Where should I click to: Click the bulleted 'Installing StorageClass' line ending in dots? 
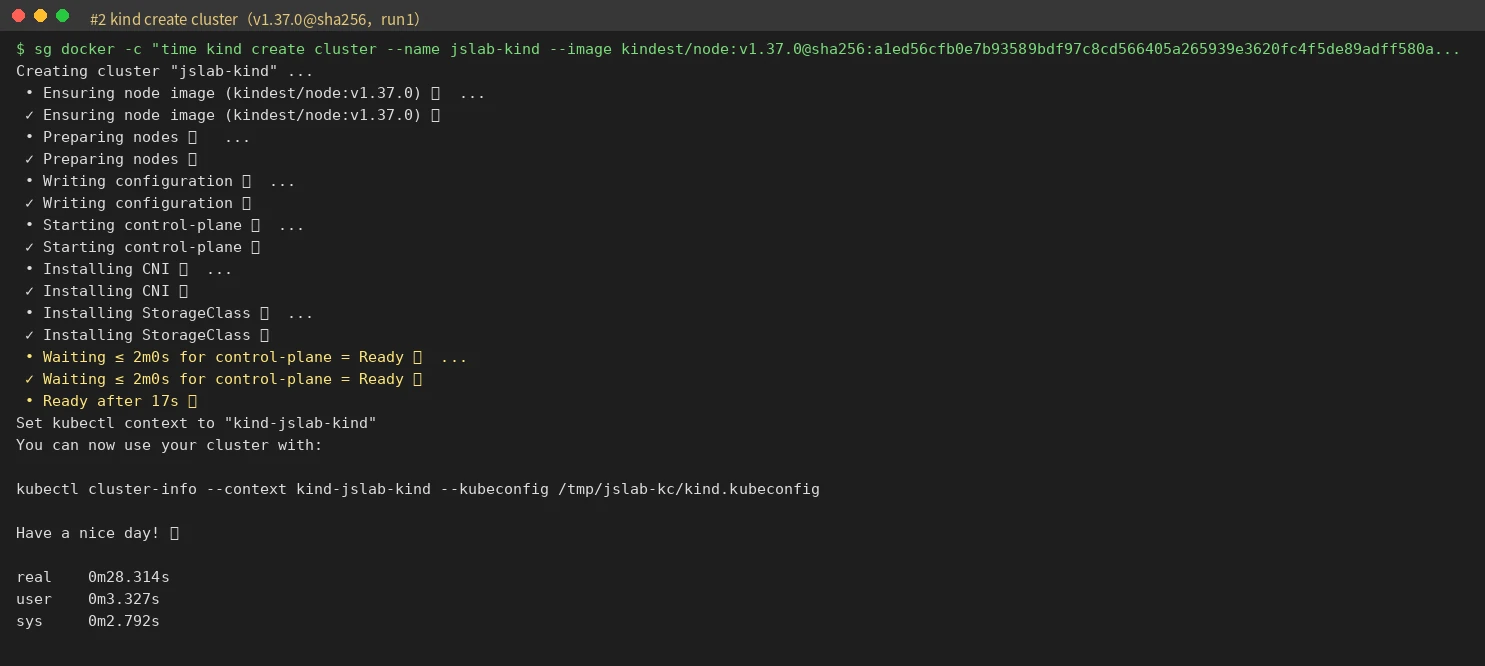169,313
